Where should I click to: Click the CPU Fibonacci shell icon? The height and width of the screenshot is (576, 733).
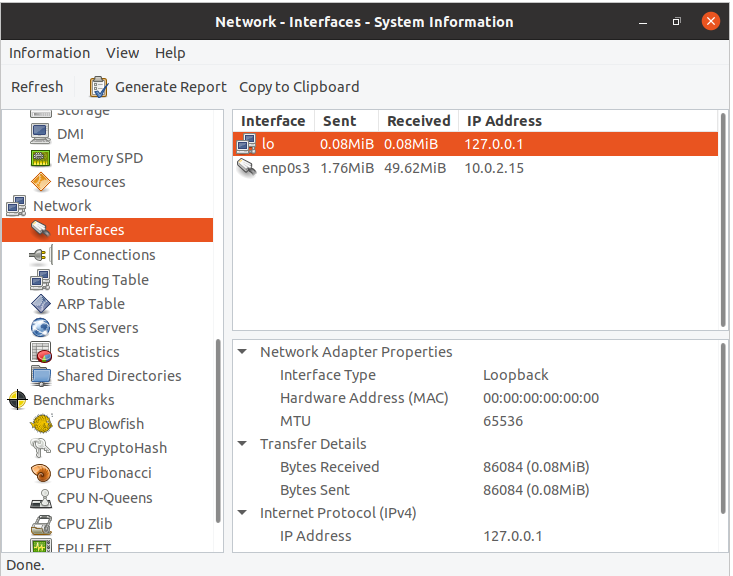40,473
